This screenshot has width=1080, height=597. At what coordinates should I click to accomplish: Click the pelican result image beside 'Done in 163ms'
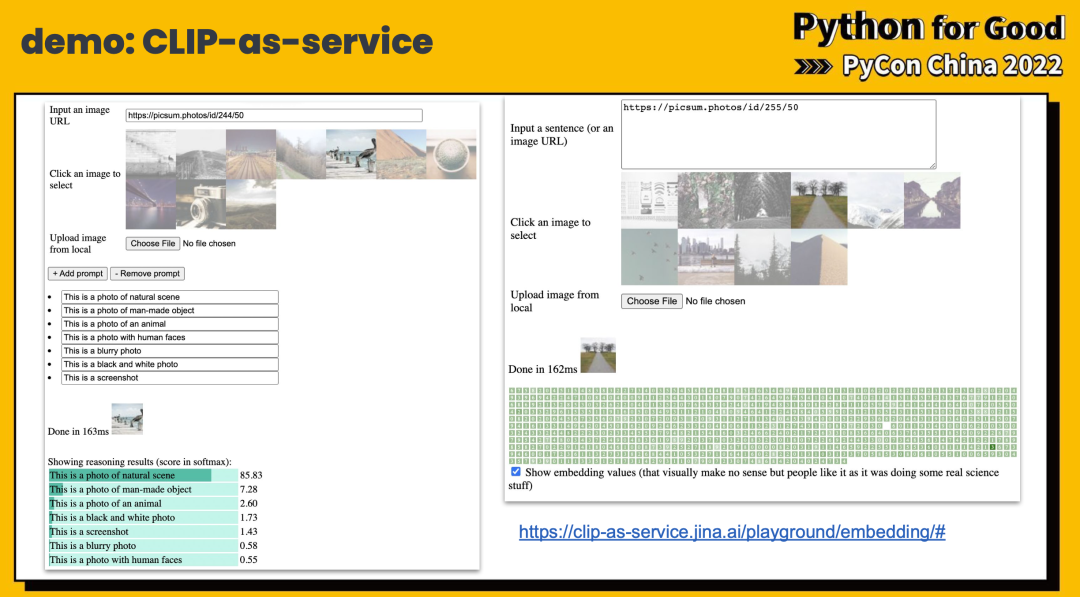(x=127, y=419)
